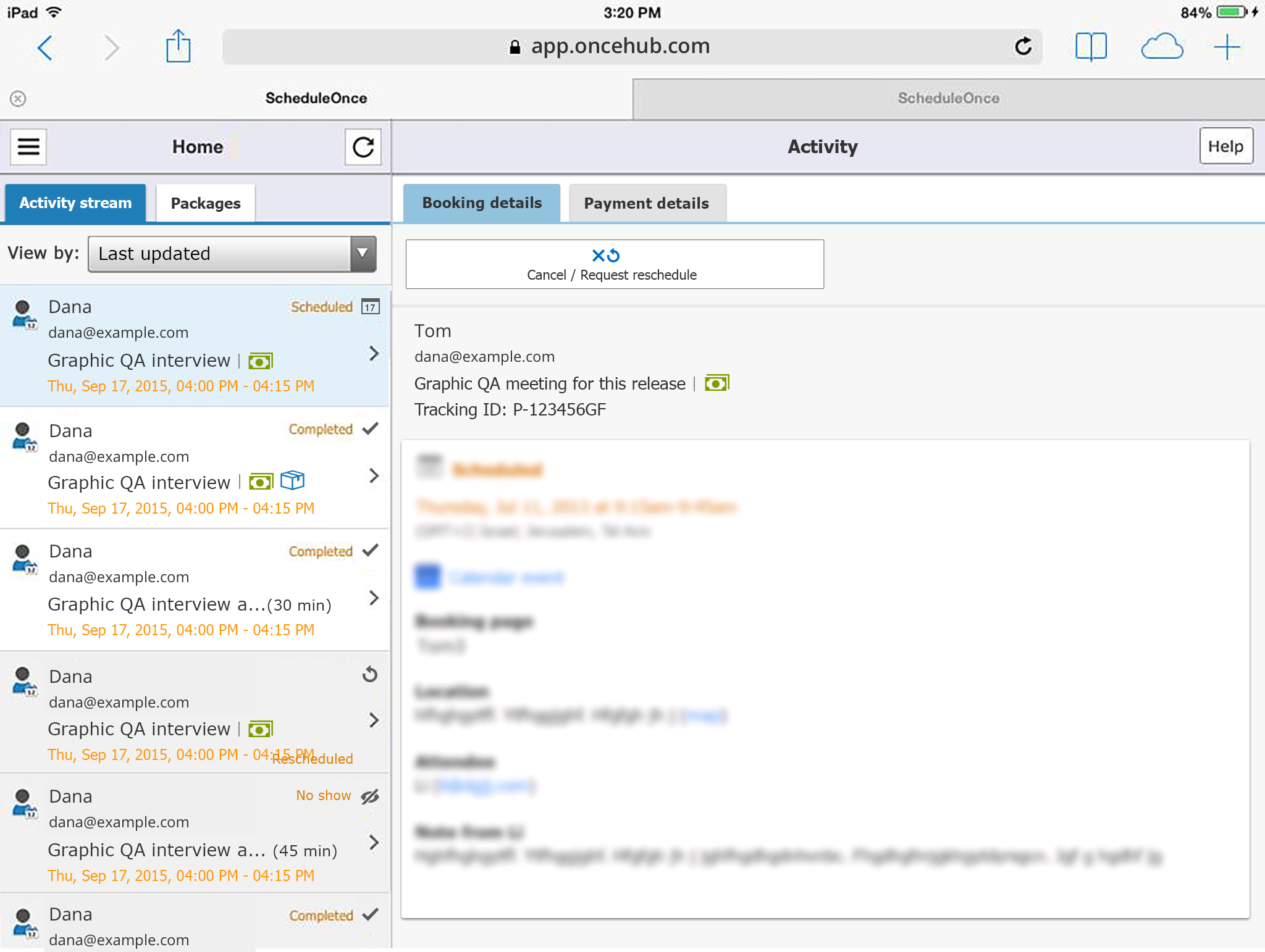The width and height of the screenshot is (1265, 952).
Task: Close the first ScheduleOnce browser tab
Action: pos(18,99)
